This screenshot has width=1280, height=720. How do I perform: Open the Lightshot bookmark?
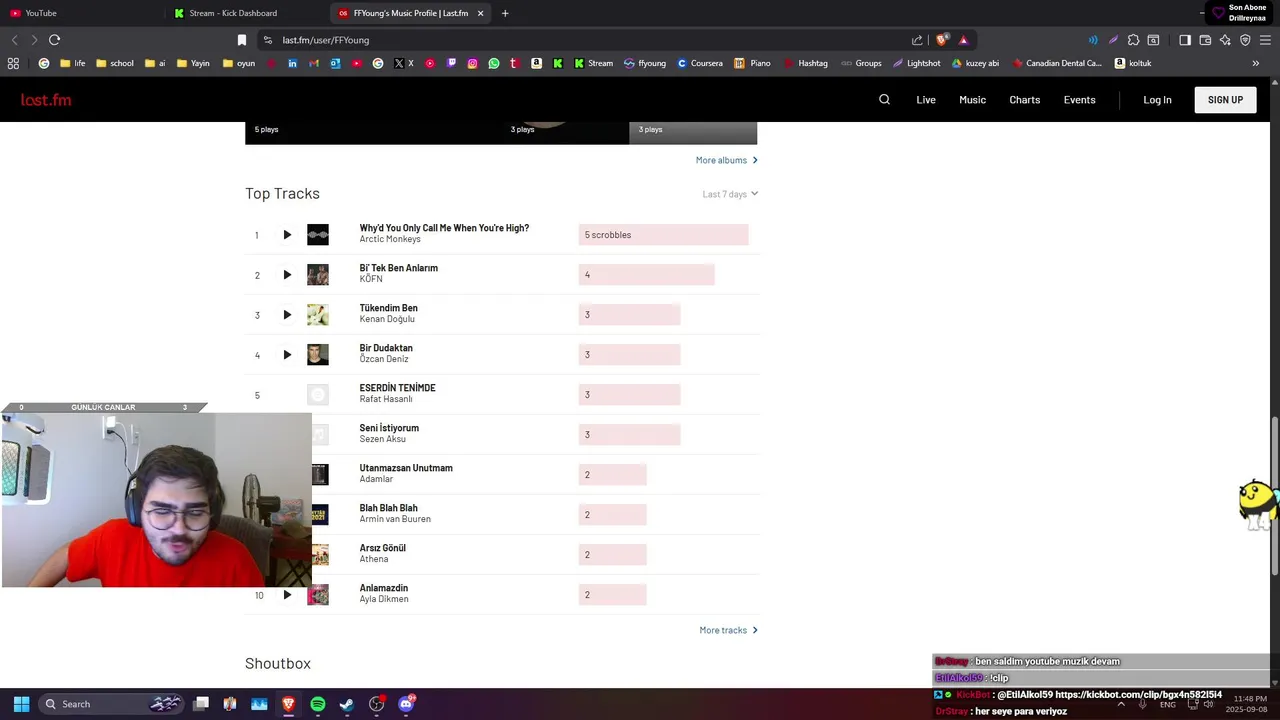(917, 63)
